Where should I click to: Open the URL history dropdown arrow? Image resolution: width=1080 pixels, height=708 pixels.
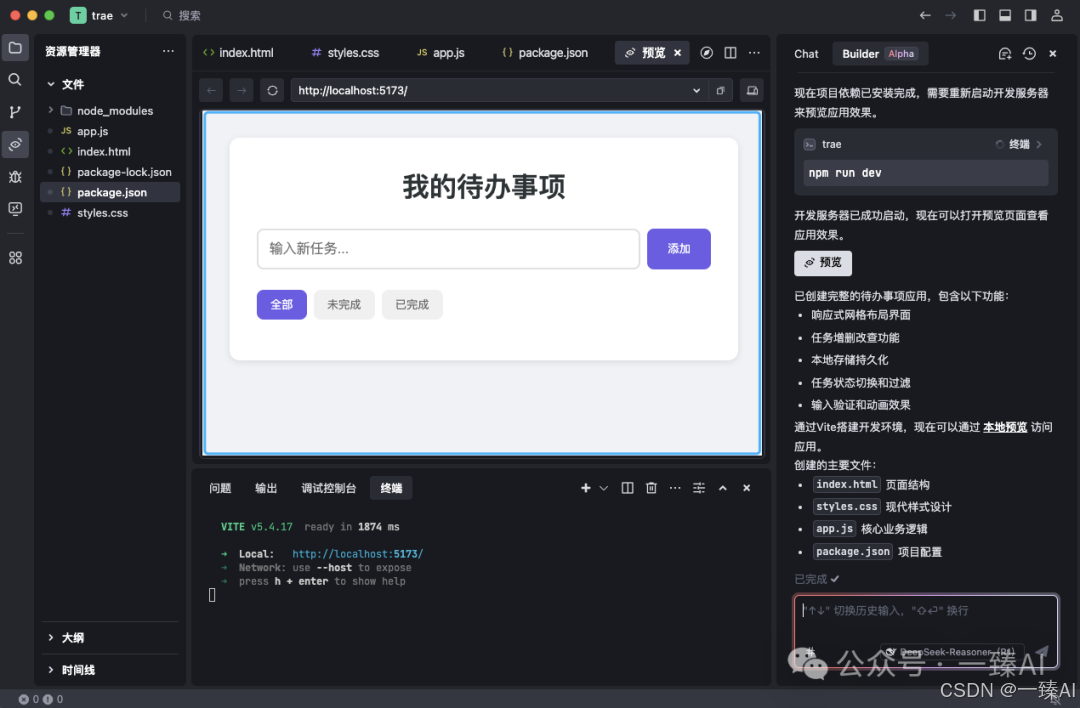click(696, 90)
